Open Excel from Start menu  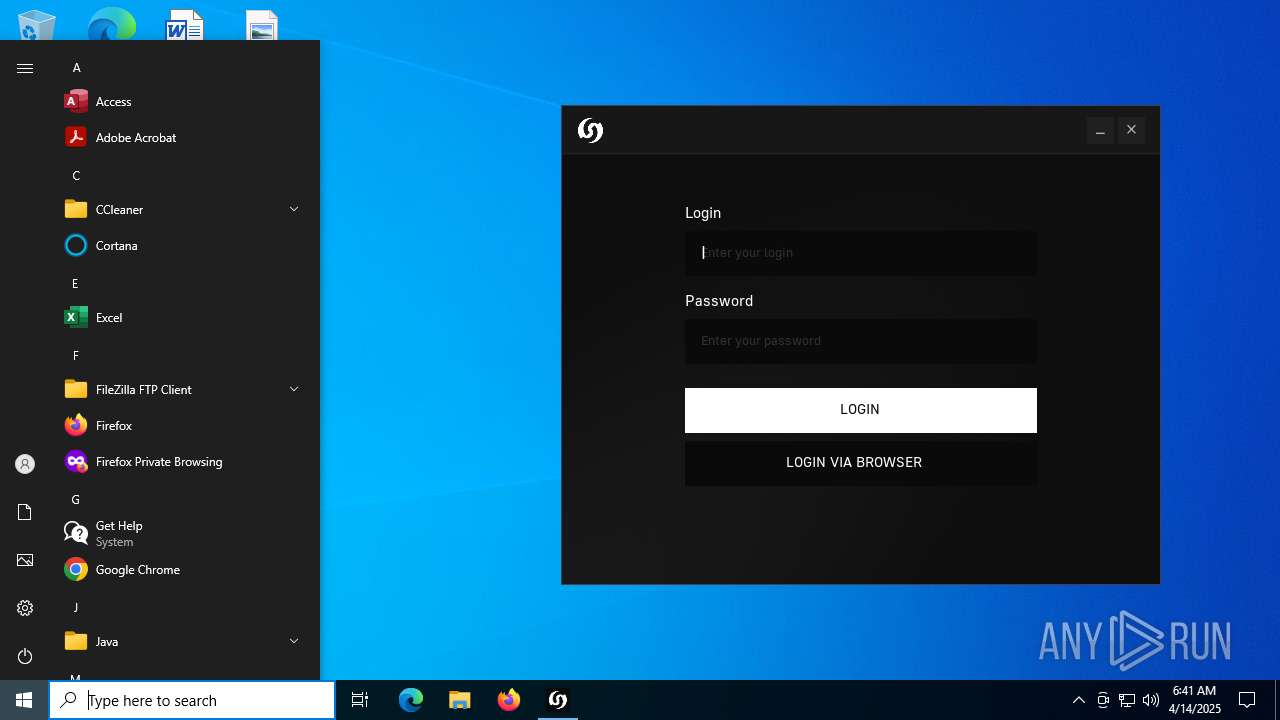coord(184,317)
